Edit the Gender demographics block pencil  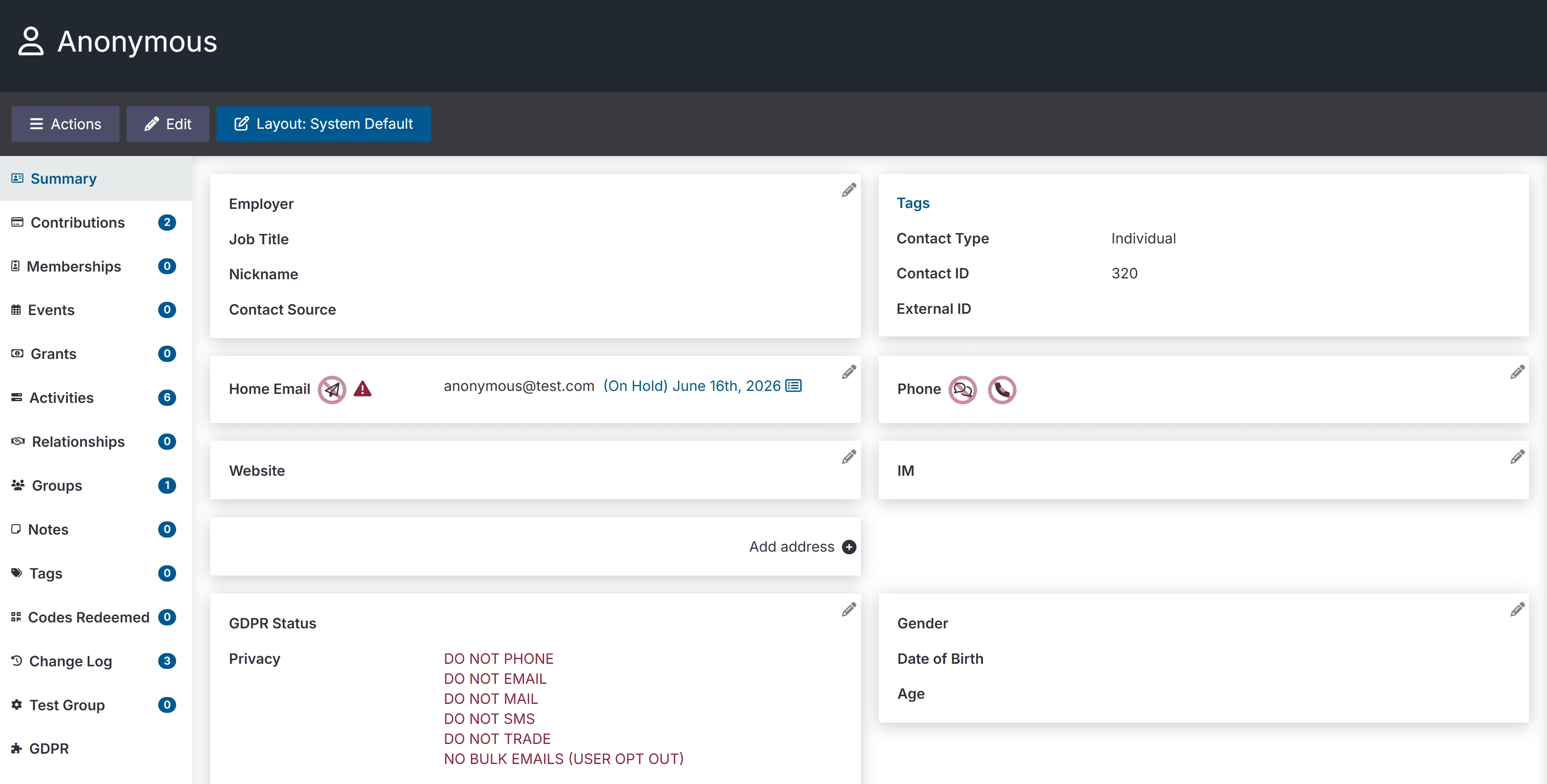(x=1518, y=609)
